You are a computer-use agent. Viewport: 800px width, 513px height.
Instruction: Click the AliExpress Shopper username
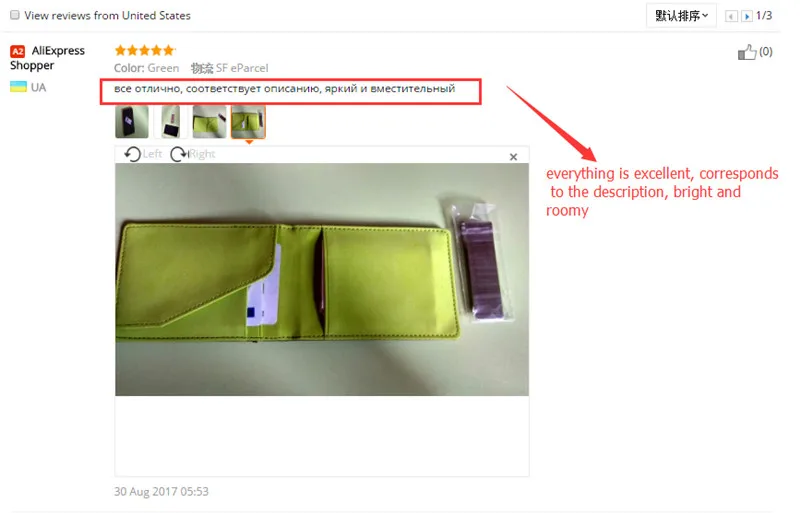(47, 58)
